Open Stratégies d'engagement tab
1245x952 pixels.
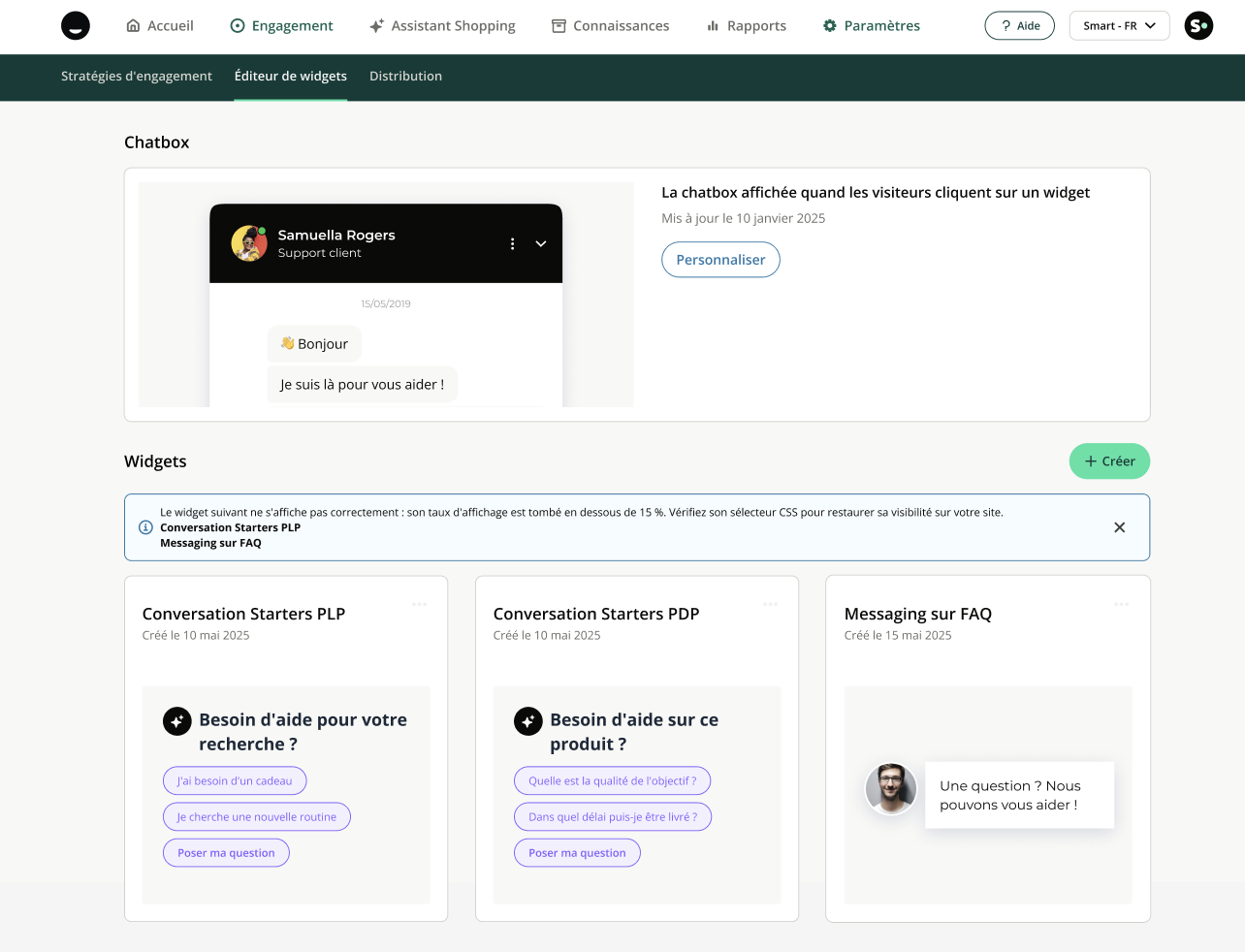[137, 77]
